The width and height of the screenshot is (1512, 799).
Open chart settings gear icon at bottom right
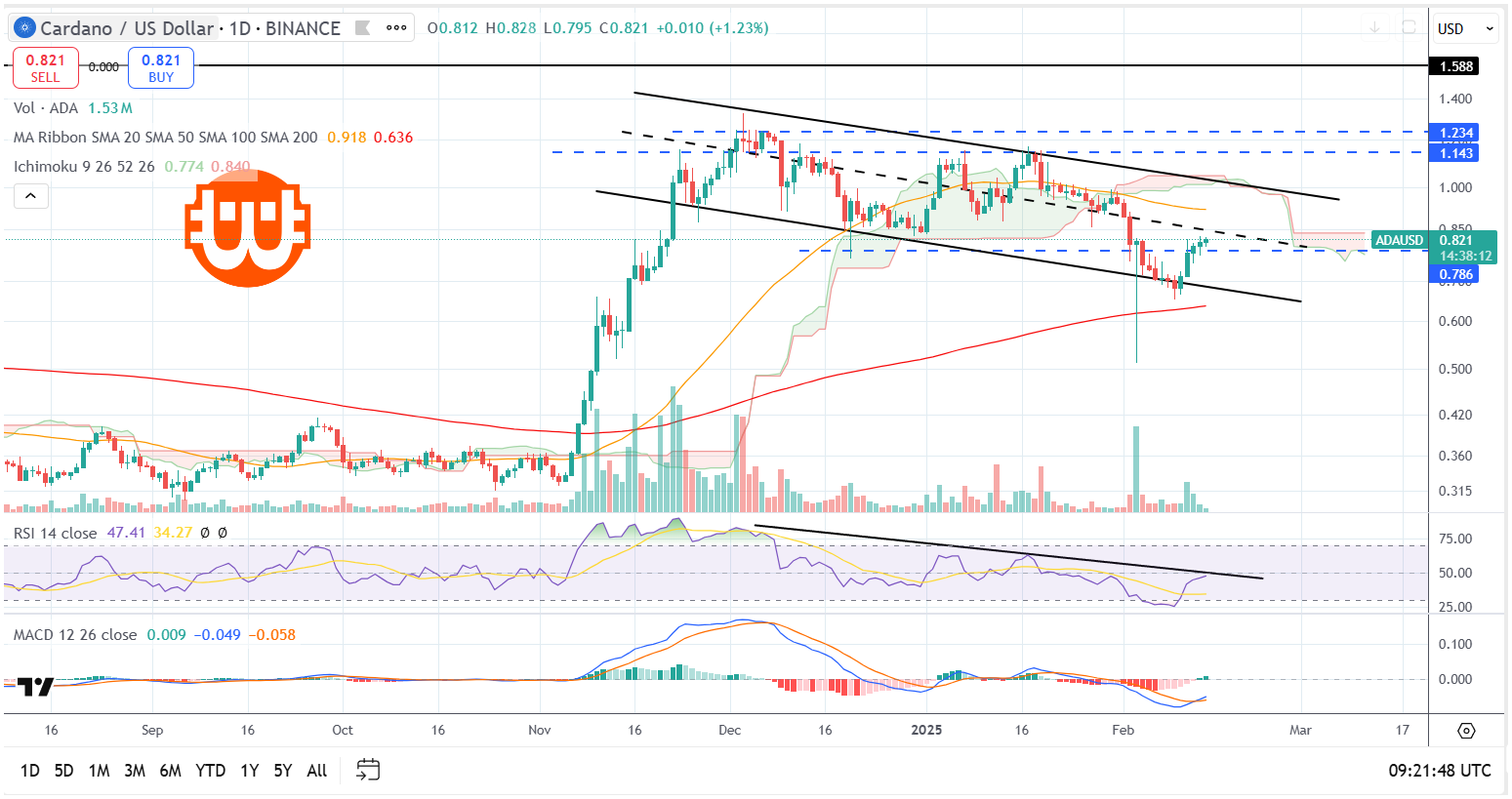pyautogui.click(x=1466, y=730)
